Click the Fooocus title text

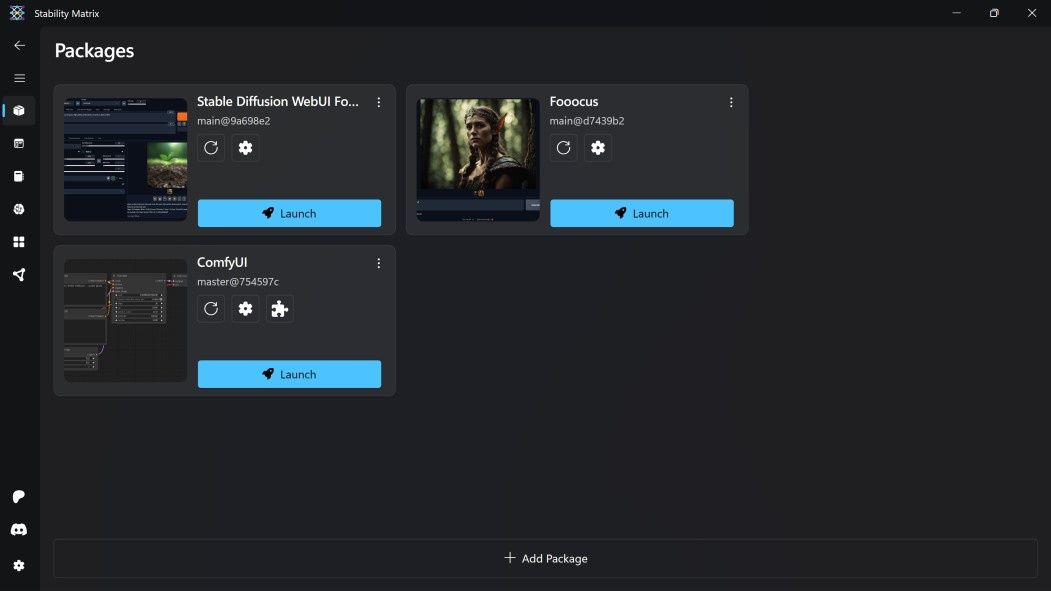pyautogui.click(x=574, y=101)
